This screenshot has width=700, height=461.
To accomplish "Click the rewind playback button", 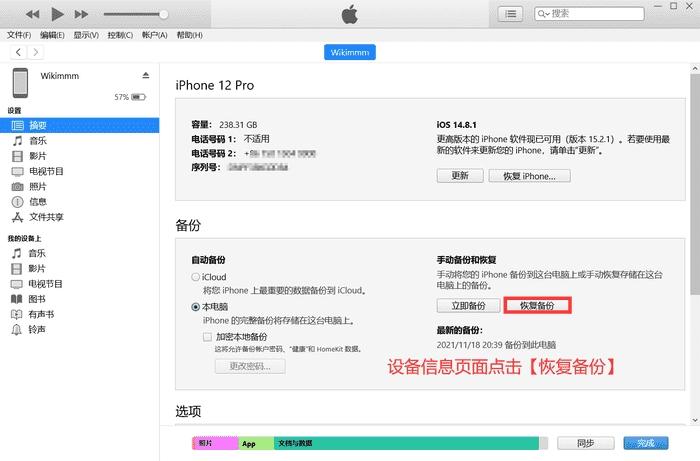I will click(x=33, y=14).
